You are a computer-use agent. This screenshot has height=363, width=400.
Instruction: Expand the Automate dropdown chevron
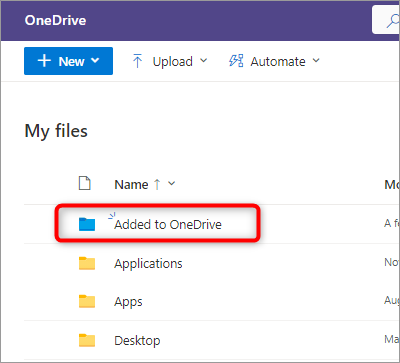316,61
